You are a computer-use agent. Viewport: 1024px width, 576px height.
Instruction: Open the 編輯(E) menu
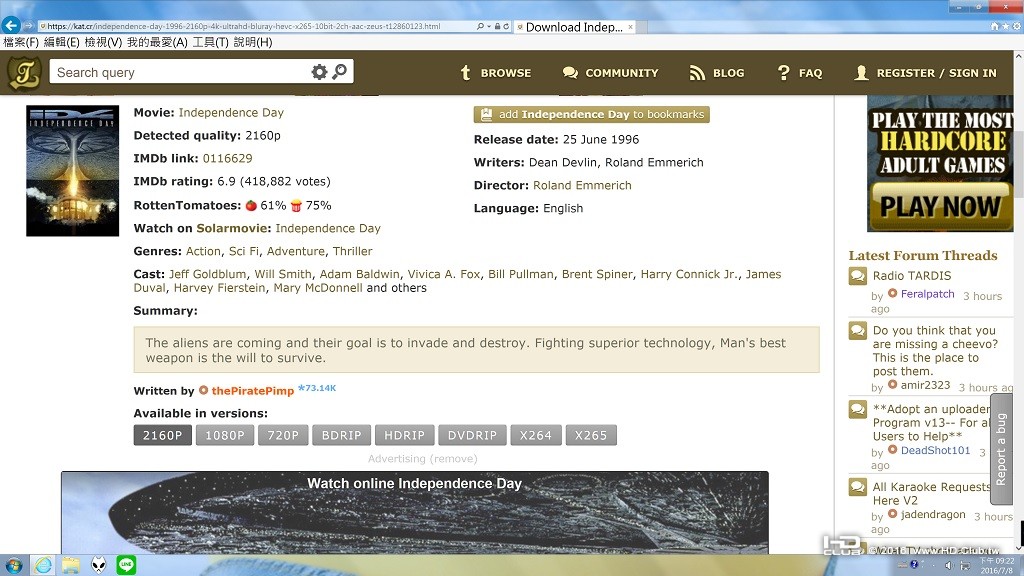pyautogui.click(x=61, y=42)
